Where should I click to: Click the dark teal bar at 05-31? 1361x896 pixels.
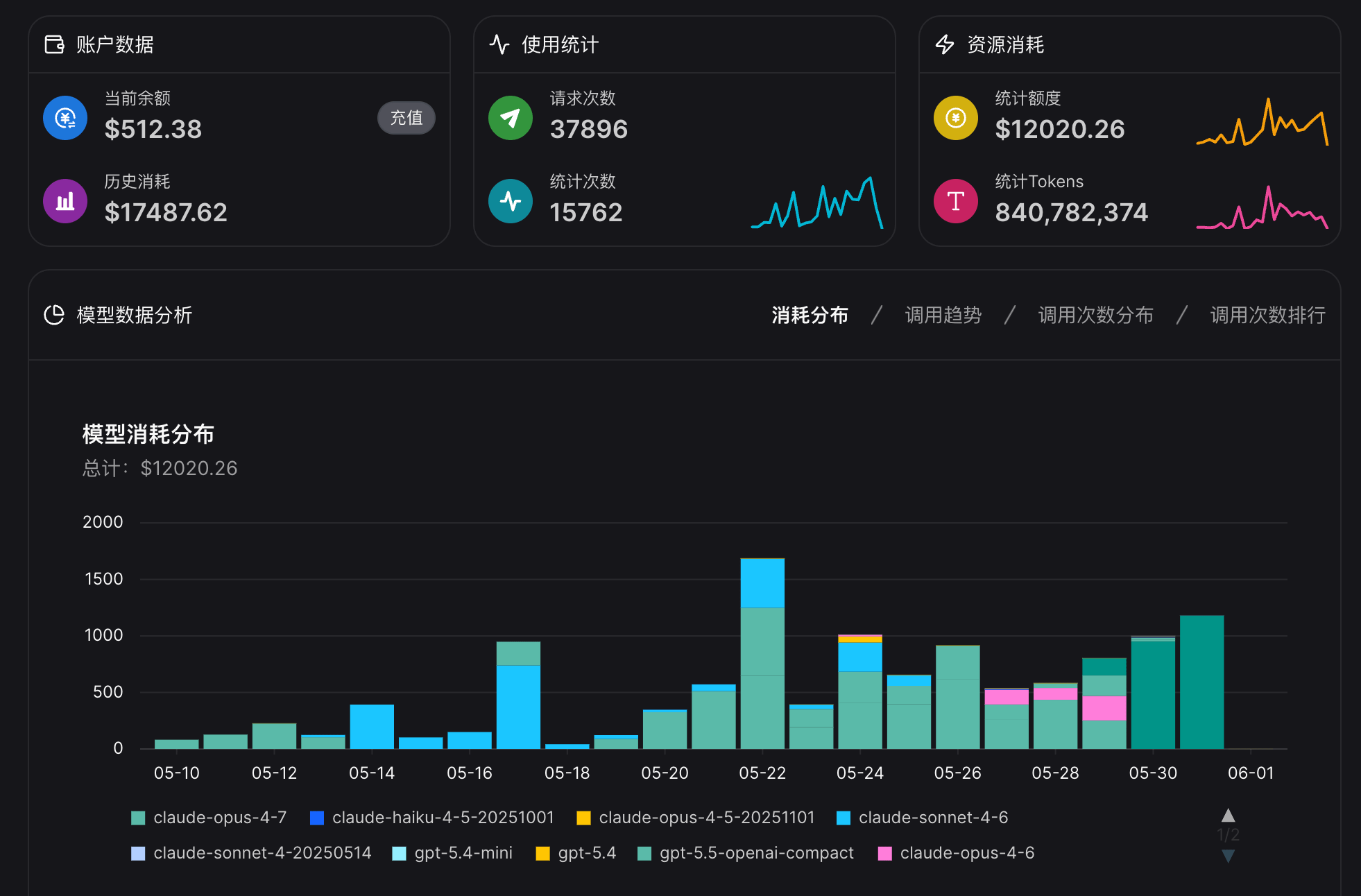click(1201, 682)
